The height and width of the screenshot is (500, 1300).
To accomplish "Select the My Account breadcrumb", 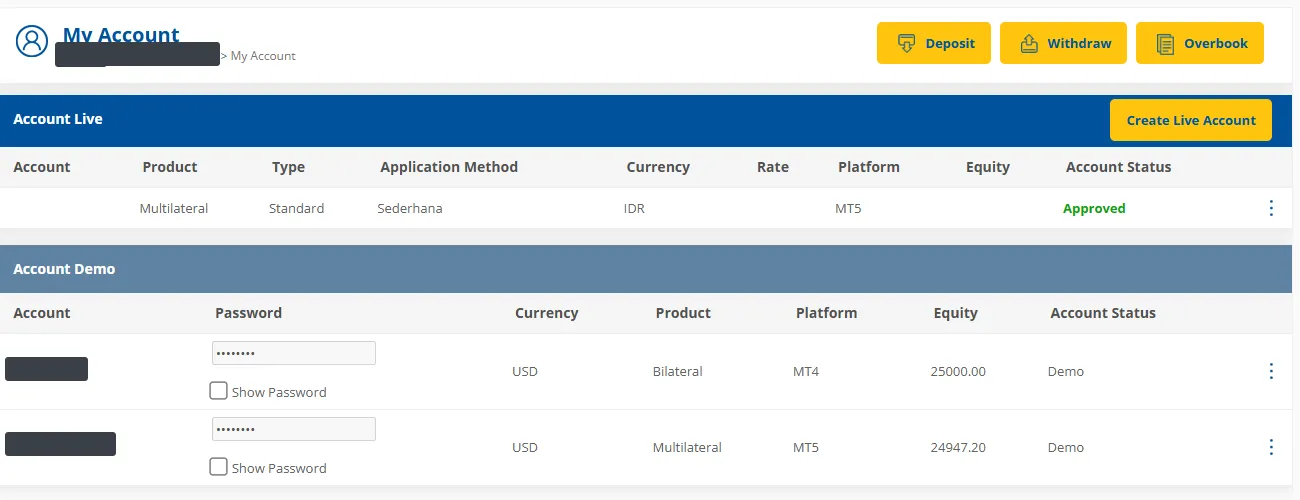I will pyautogui.click(x=263, y=56).
